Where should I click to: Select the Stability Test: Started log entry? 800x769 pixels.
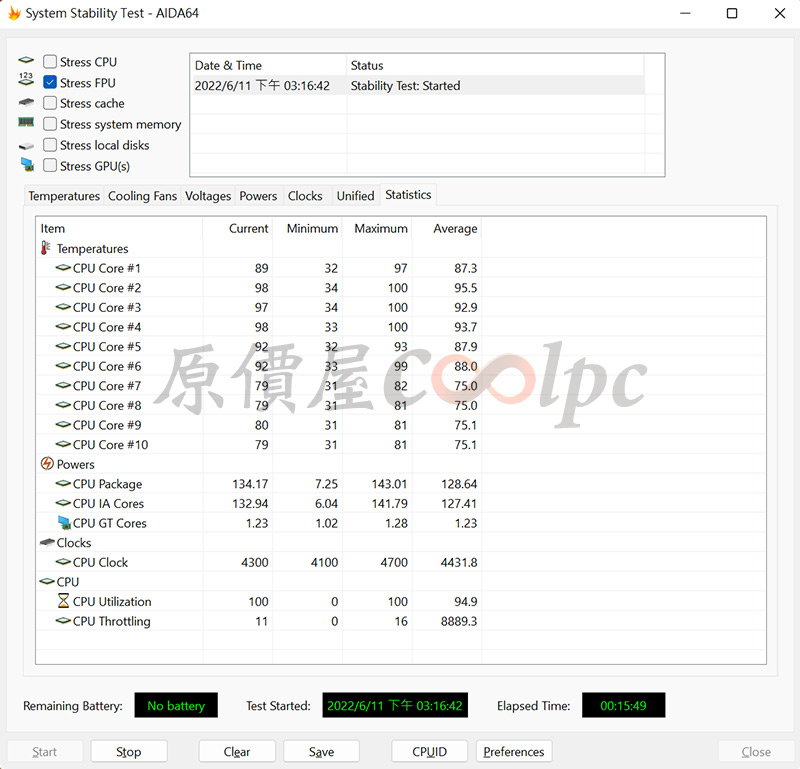(405, 86)
